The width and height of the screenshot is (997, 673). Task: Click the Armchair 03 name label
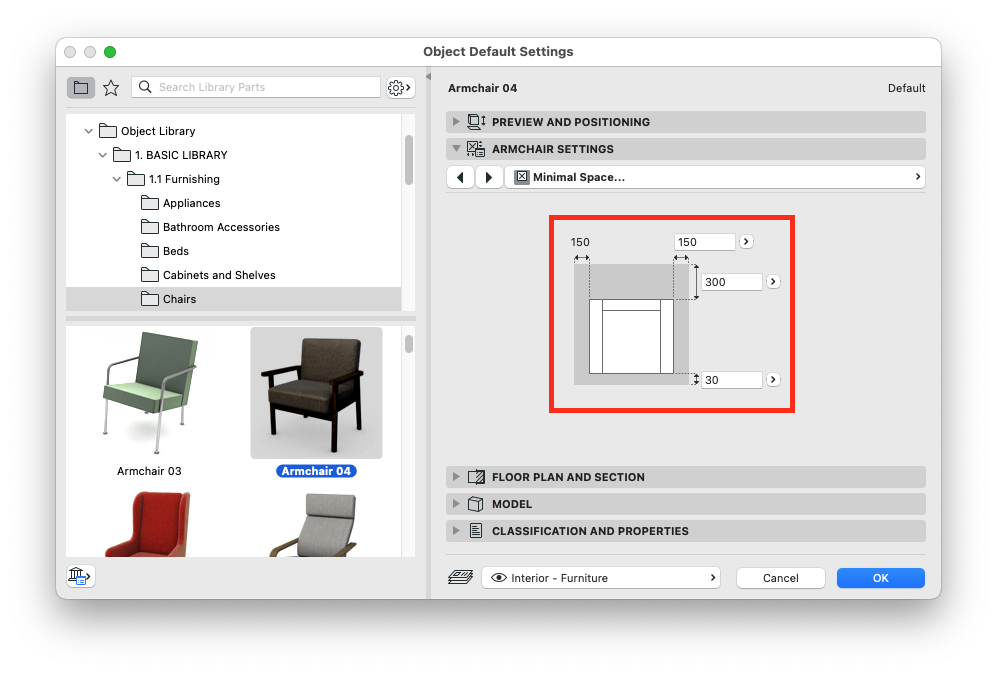coord(149,471)
